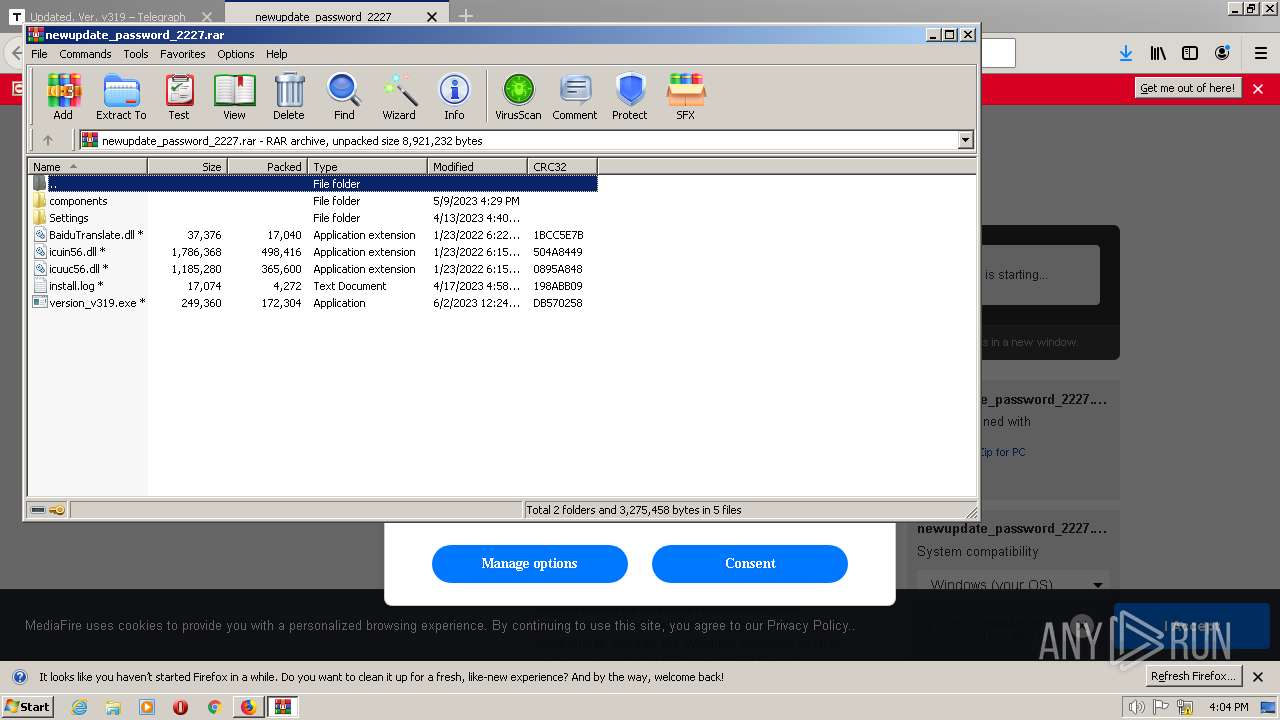Click 'Get me out of here!' button
Screen dimensions: 1280x720
[1188, 88]
